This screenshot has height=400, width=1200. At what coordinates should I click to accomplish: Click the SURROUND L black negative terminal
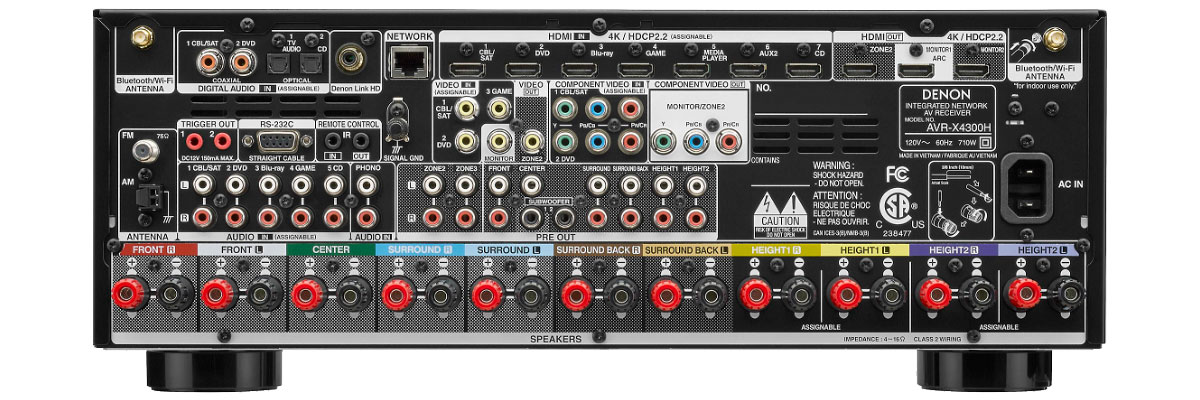point(532,295)
